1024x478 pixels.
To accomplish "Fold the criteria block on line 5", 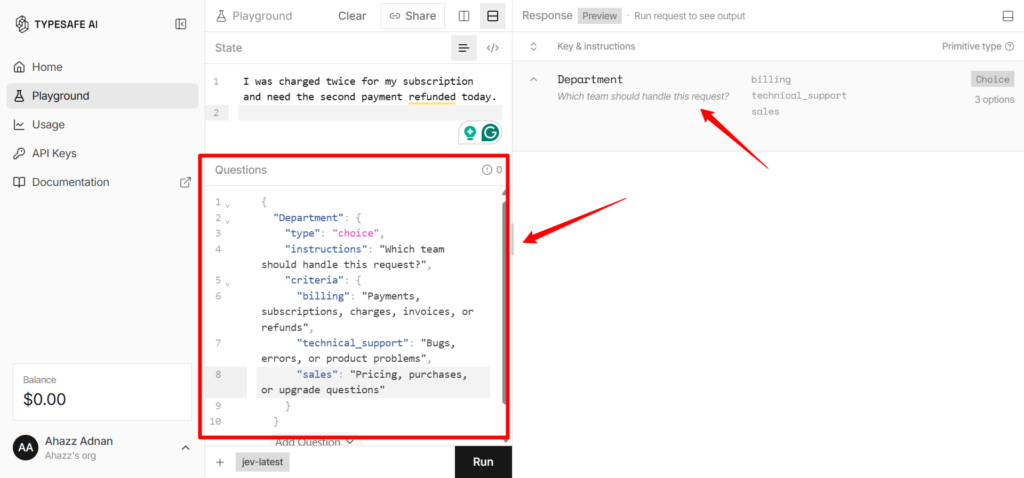I will 227,283.
